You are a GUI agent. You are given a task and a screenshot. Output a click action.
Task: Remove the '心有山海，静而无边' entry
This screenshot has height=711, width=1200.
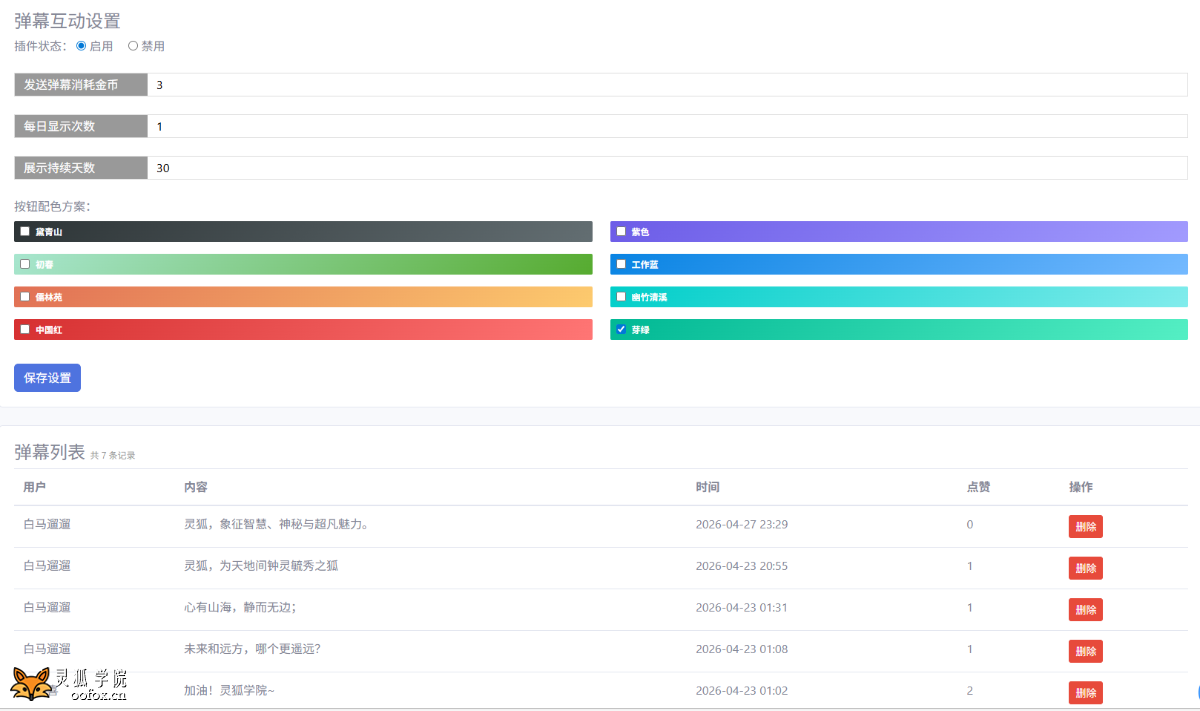point(1085,610)
